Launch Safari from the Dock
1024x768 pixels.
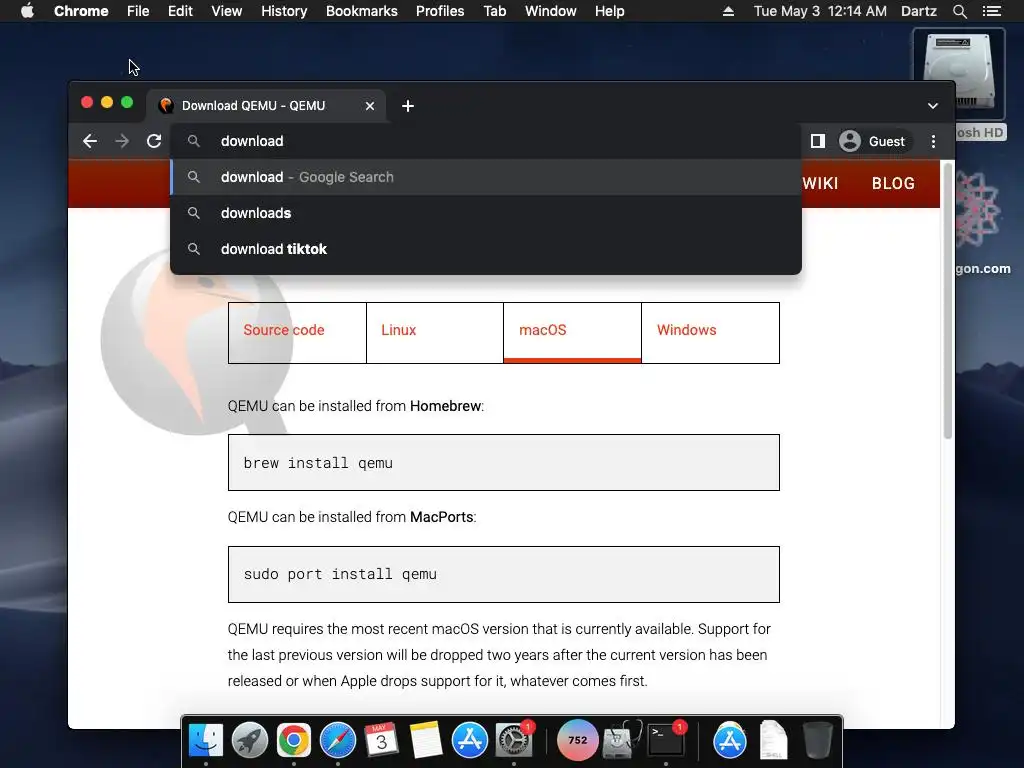point(338,740)
